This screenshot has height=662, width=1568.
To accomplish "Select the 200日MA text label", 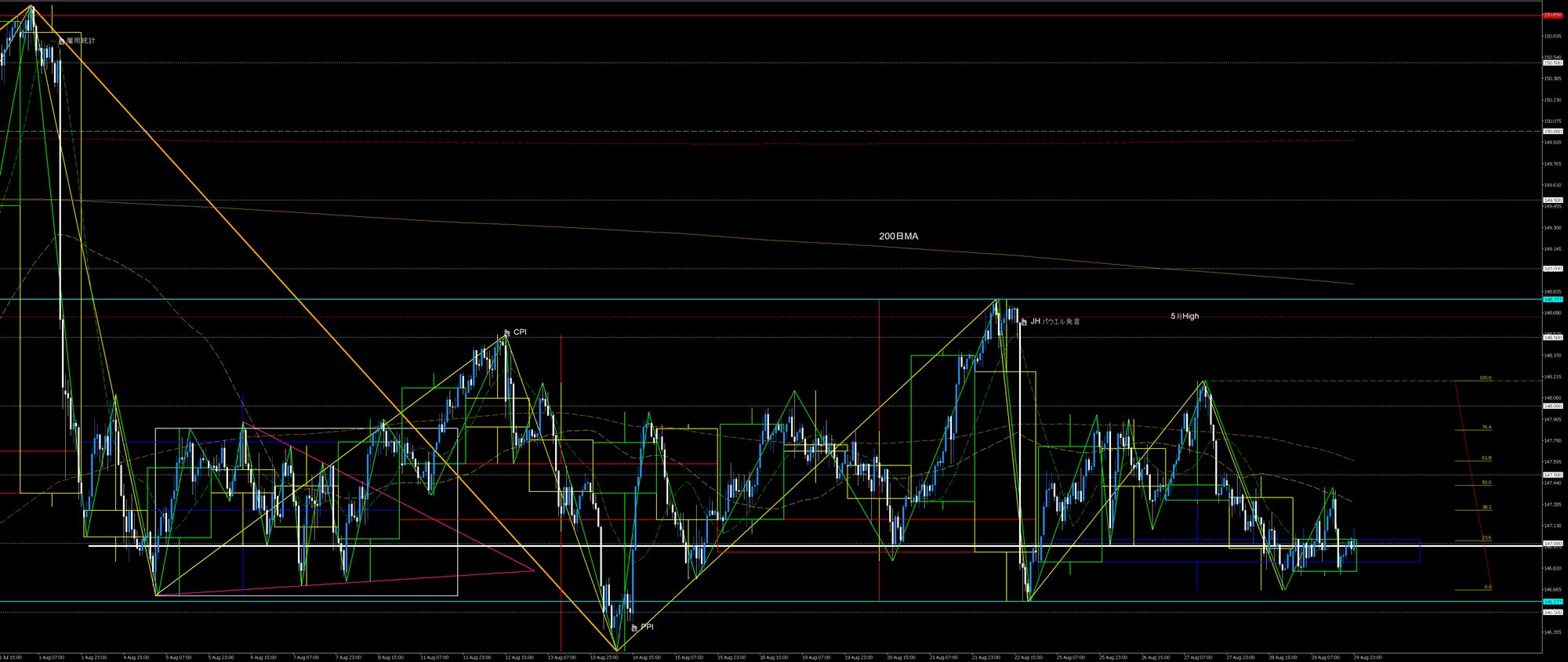I will point(898,236).
